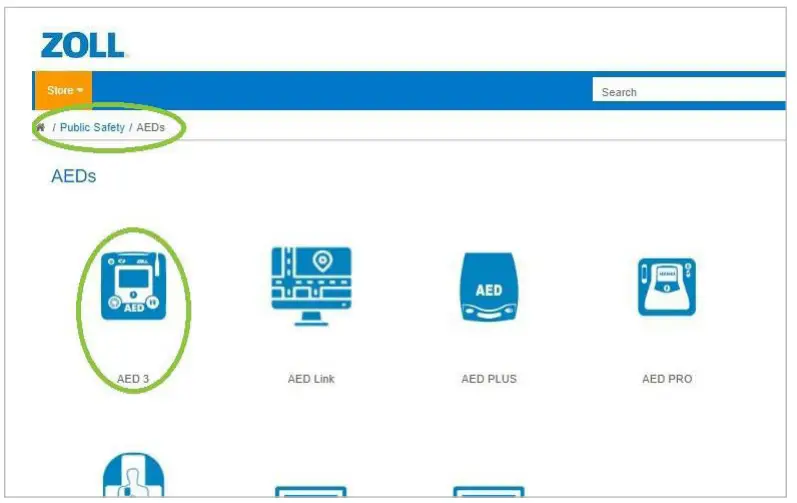Open the Public Safety breadcrumb link
The height and width of the screenshot is (503, 797).
[x=92, y=127]
